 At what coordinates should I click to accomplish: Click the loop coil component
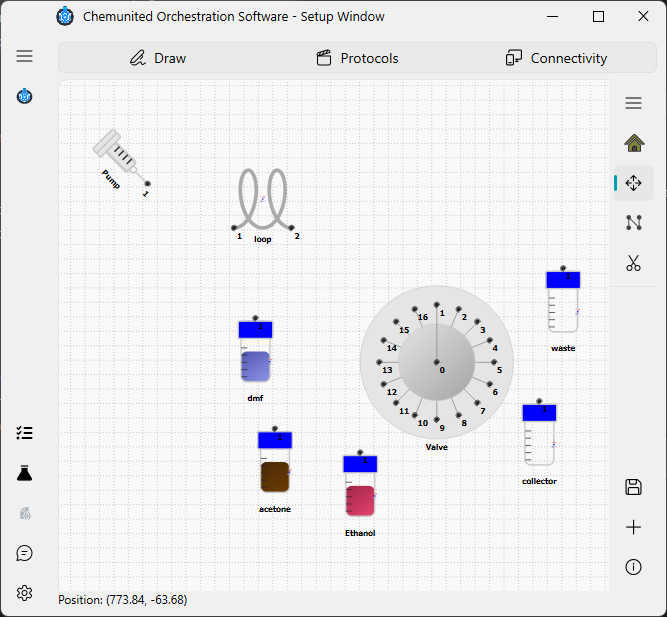262,200
